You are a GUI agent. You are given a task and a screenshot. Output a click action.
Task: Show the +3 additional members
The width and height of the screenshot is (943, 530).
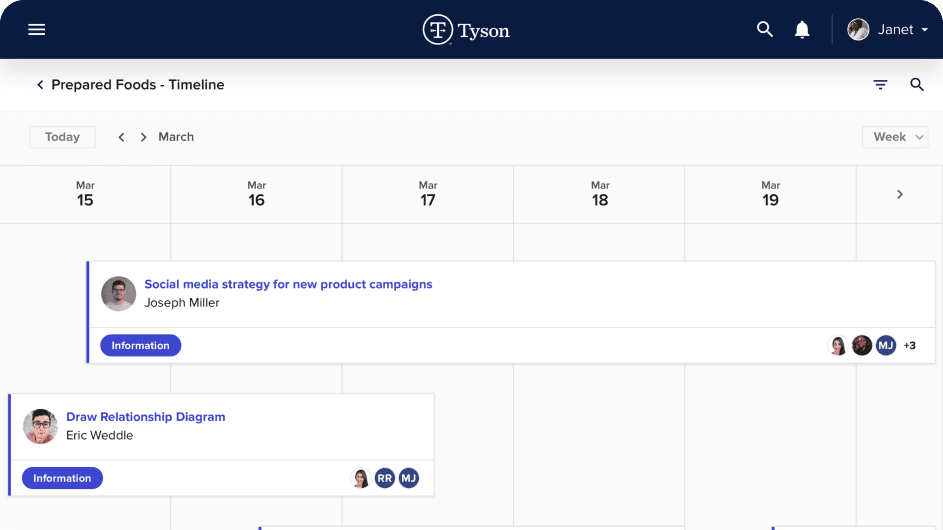click(909, 345)
